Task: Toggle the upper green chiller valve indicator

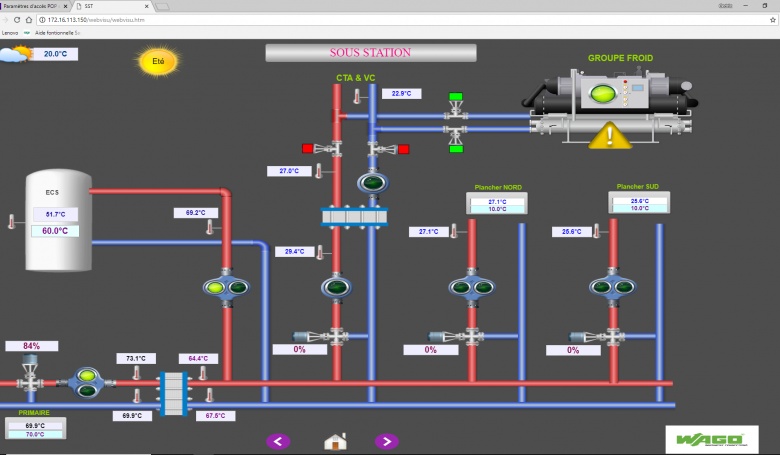Action: tap(456, 96)
